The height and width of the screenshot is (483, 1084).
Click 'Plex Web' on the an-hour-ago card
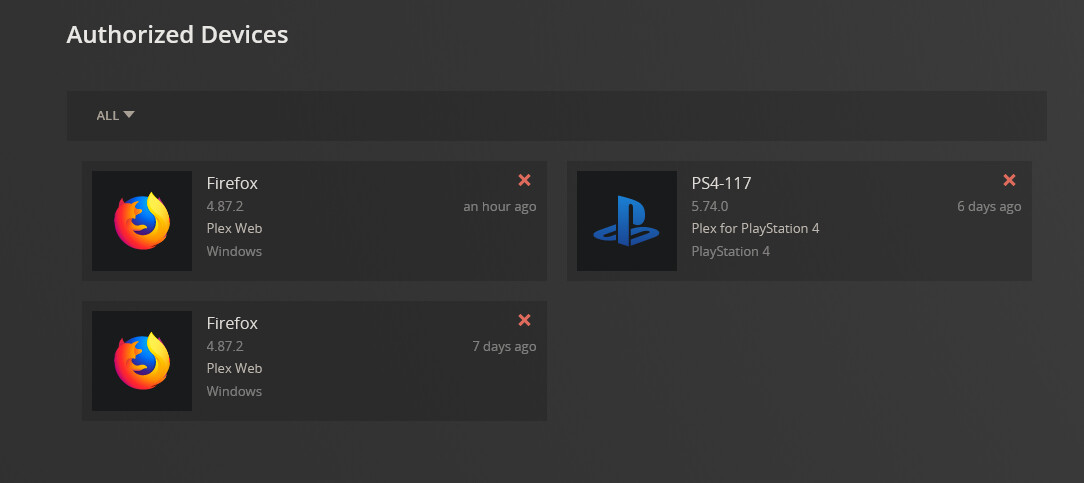pos(234,228)
